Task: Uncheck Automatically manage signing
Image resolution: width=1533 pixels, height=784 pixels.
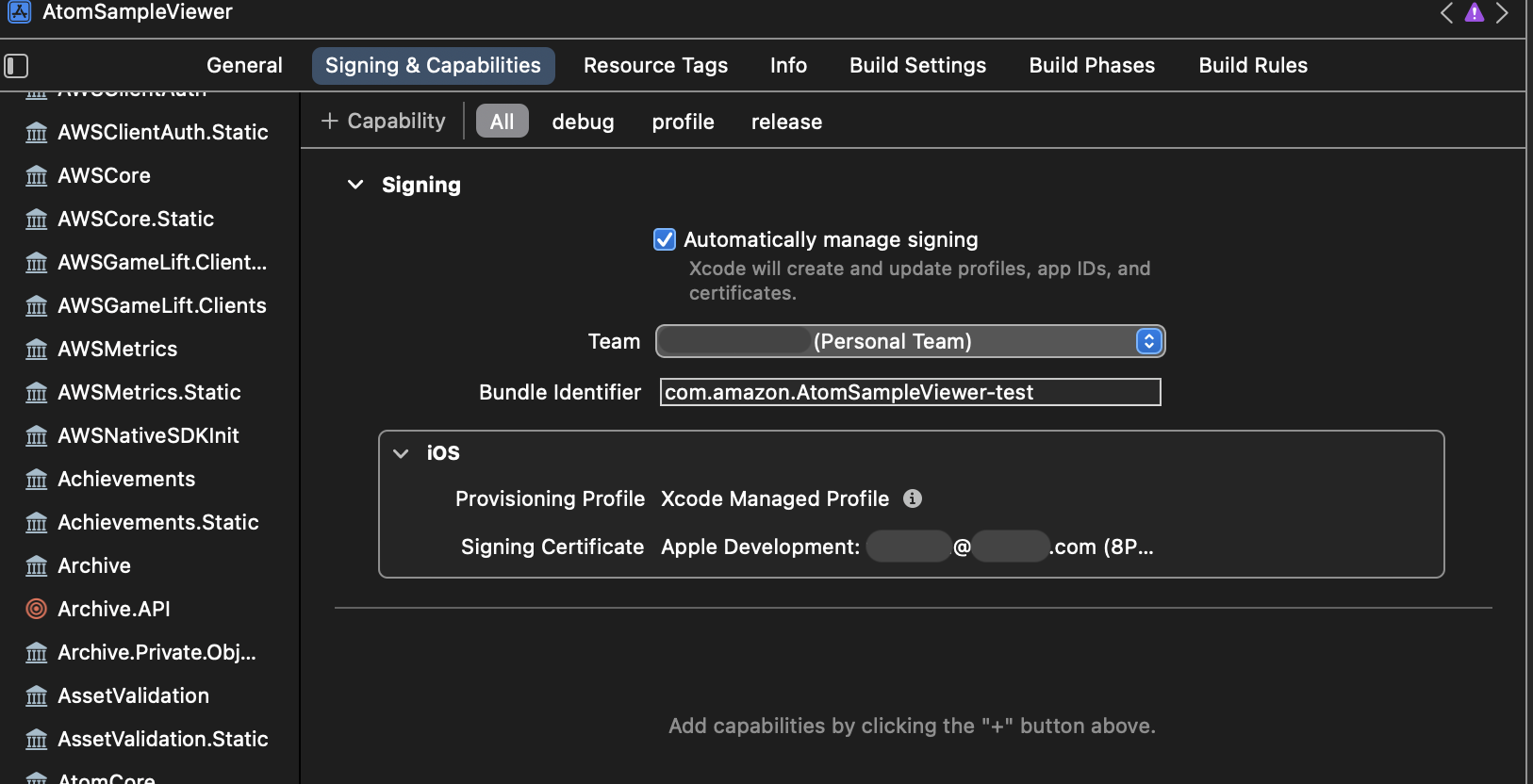Action: point(665,239)
